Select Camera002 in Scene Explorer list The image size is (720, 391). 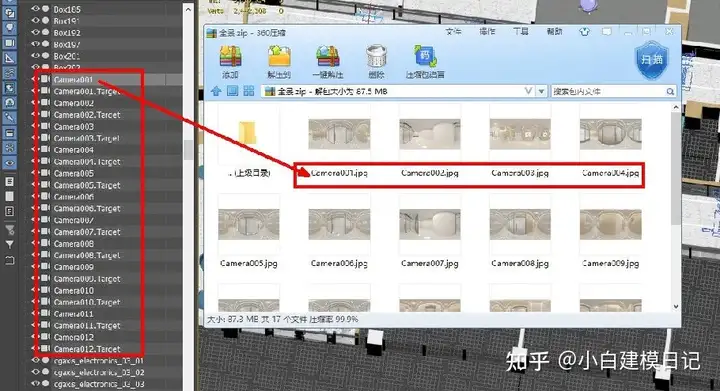point(73,103)
